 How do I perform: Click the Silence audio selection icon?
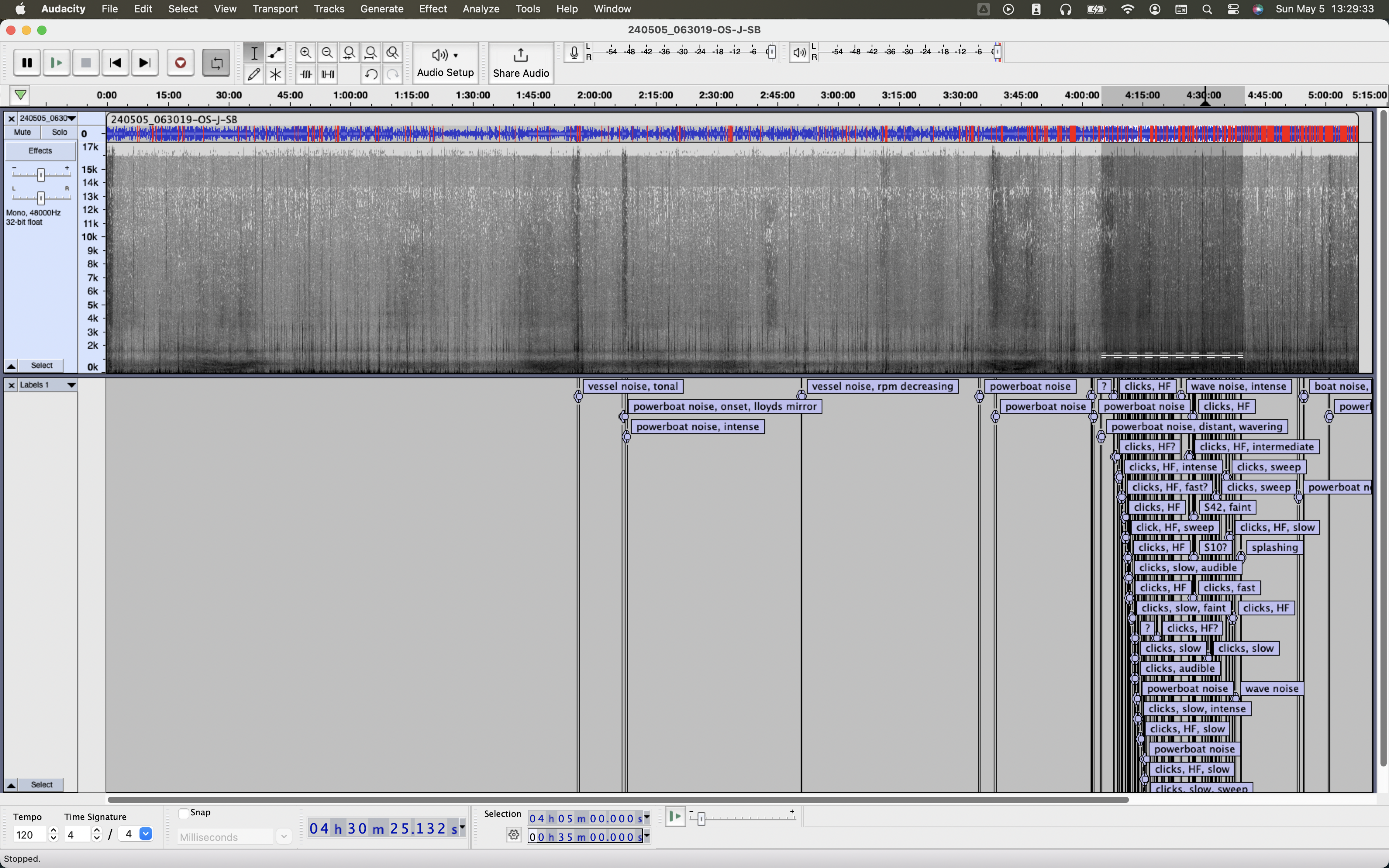[x=328, y=74]
